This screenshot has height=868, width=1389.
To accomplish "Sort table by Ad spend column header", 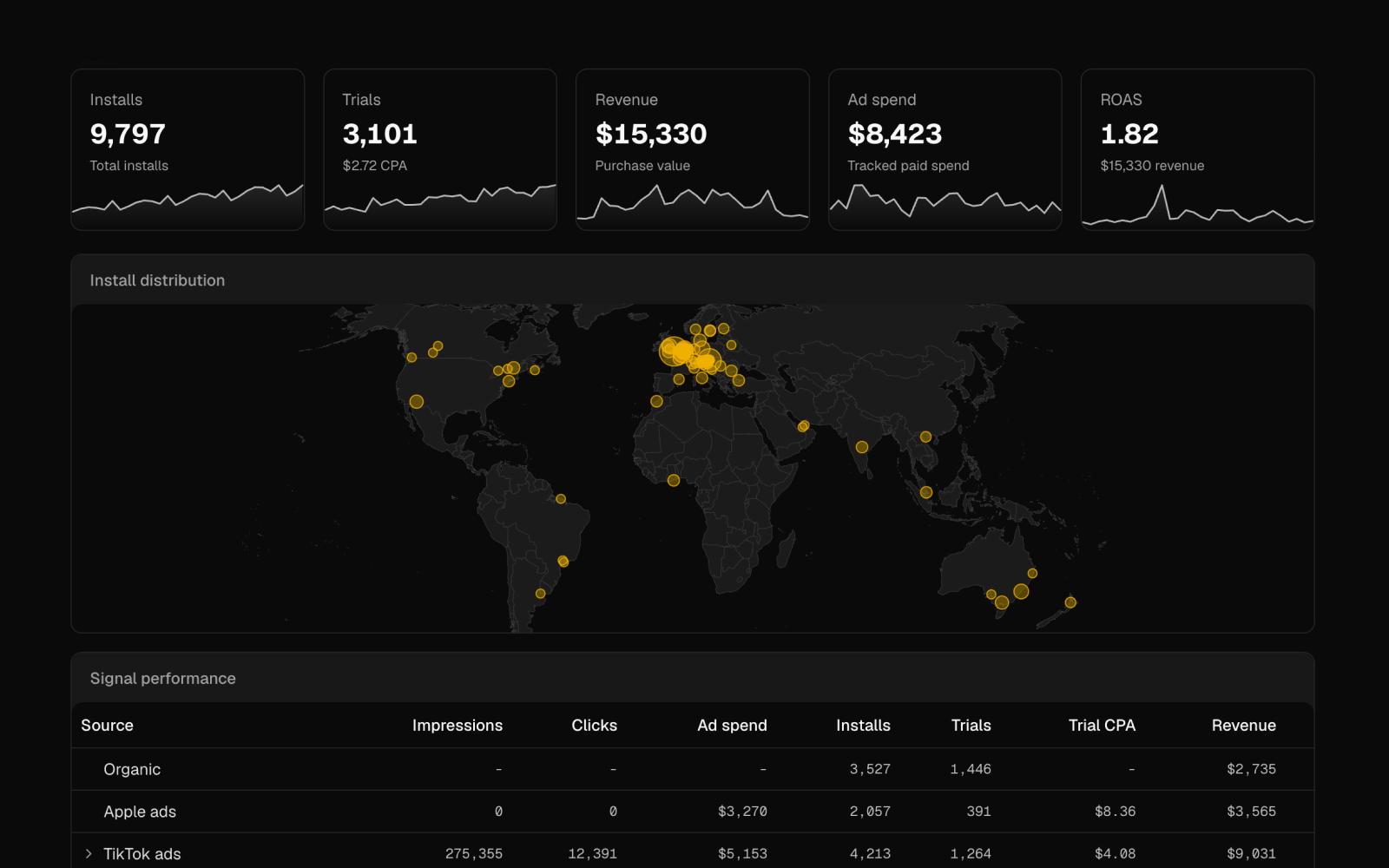I will [732, 726].
